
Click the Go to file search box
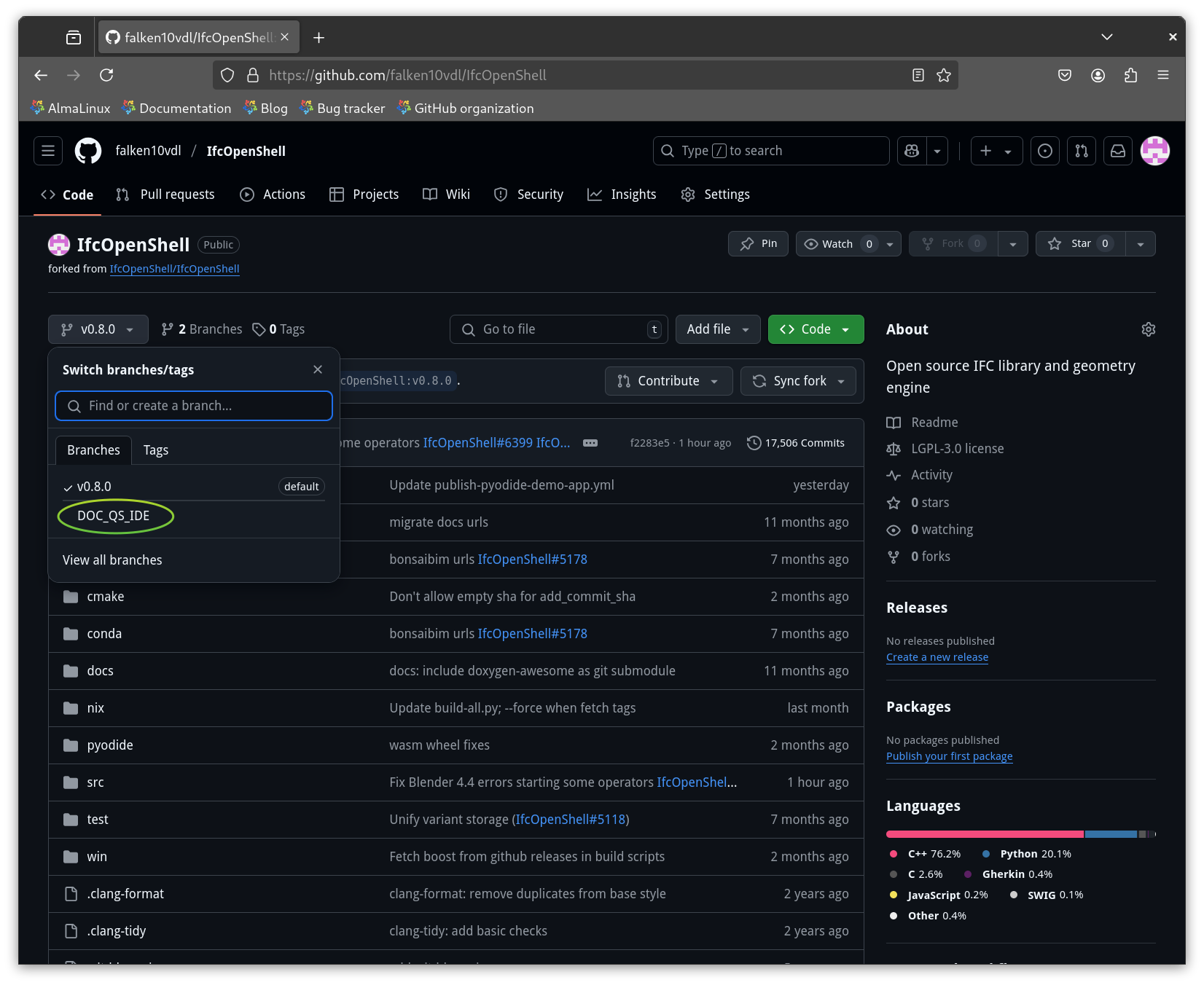tap(558, 329)
